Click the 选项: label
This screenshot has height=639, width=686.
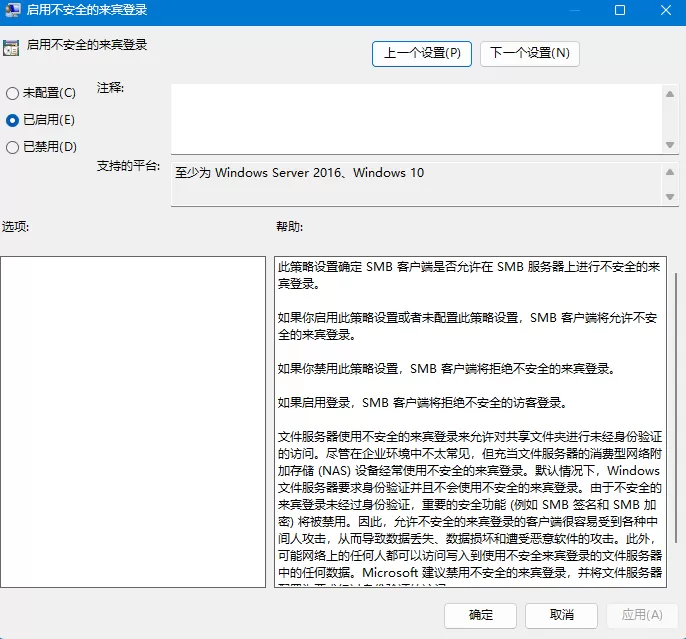(x=15, y=227)
